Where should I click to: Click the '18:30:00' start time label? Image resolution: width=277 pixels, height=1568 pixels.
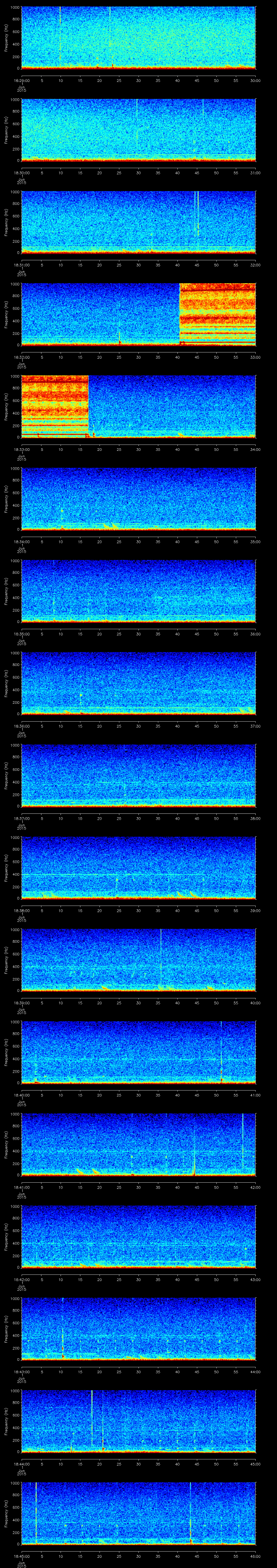pyautogui.click(x=21, y=173)
